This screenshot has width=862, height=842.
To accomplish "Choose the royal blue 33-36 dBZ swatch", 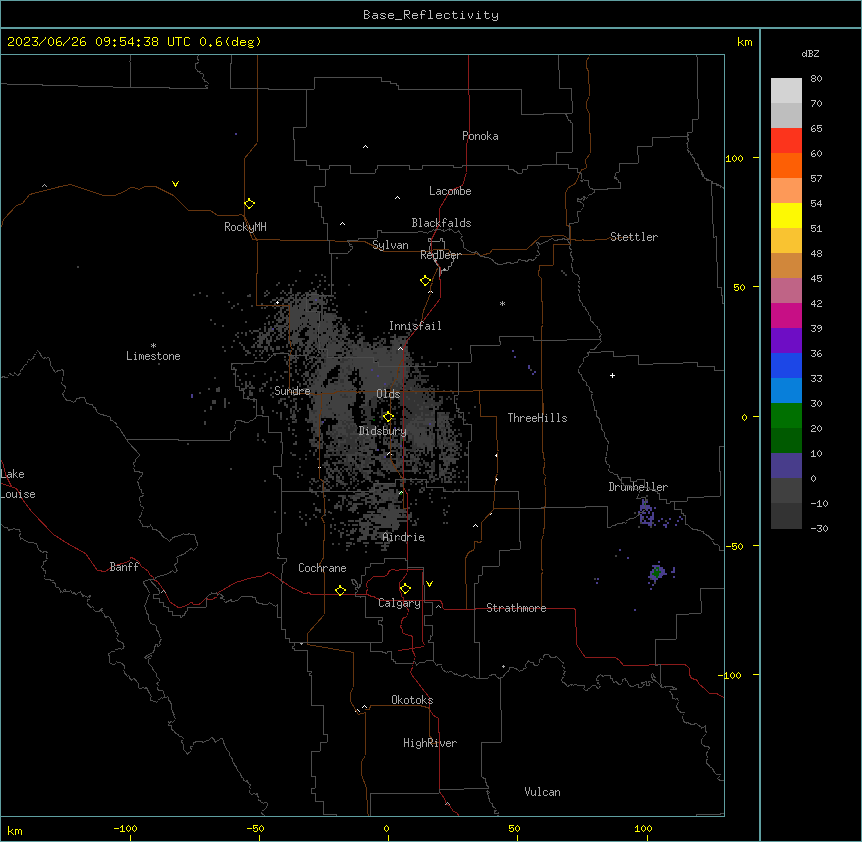I will (786, 365).
